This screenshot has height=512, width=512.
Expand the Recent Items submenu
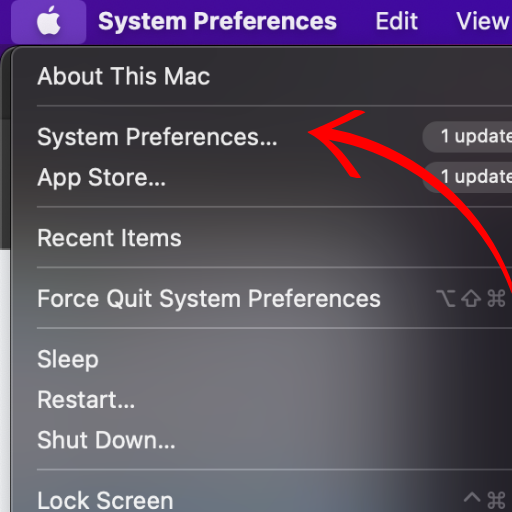tap(109, 238)
